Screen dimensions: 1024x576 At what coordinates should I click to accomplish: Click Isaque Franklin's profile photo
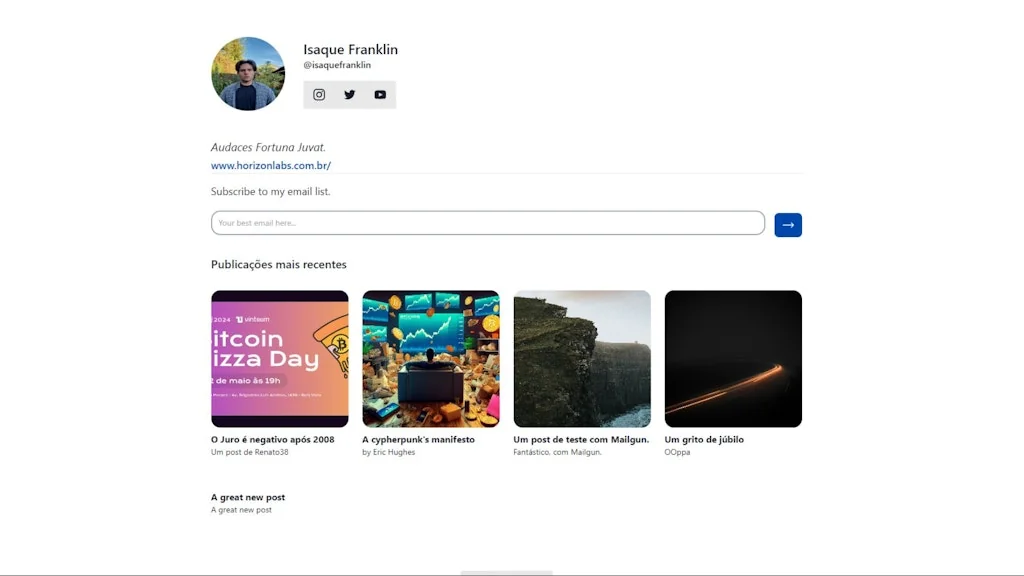pos(247,73)
